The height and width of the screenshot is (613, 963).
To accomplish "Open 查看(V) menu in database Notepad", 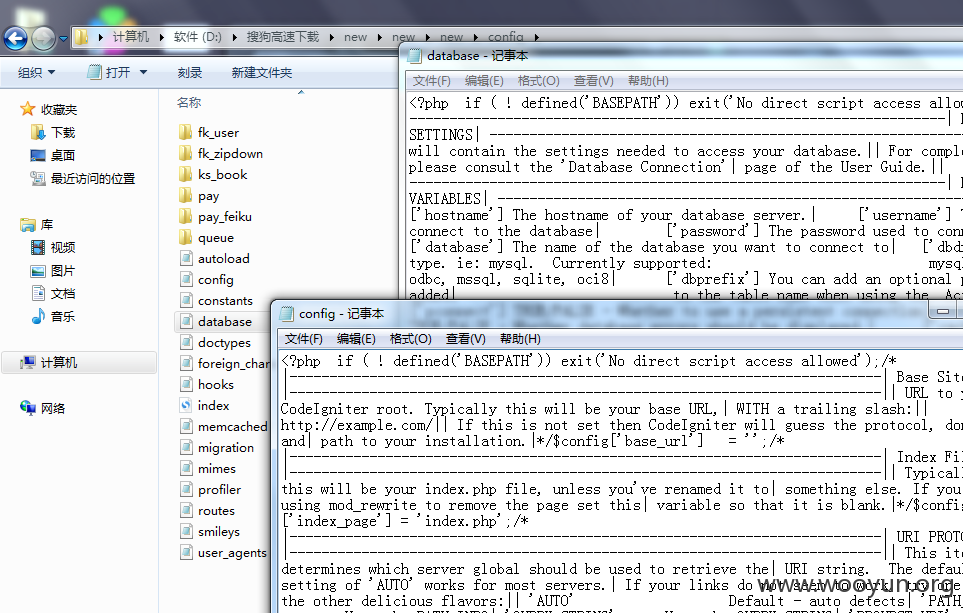I will click(593, 81).
